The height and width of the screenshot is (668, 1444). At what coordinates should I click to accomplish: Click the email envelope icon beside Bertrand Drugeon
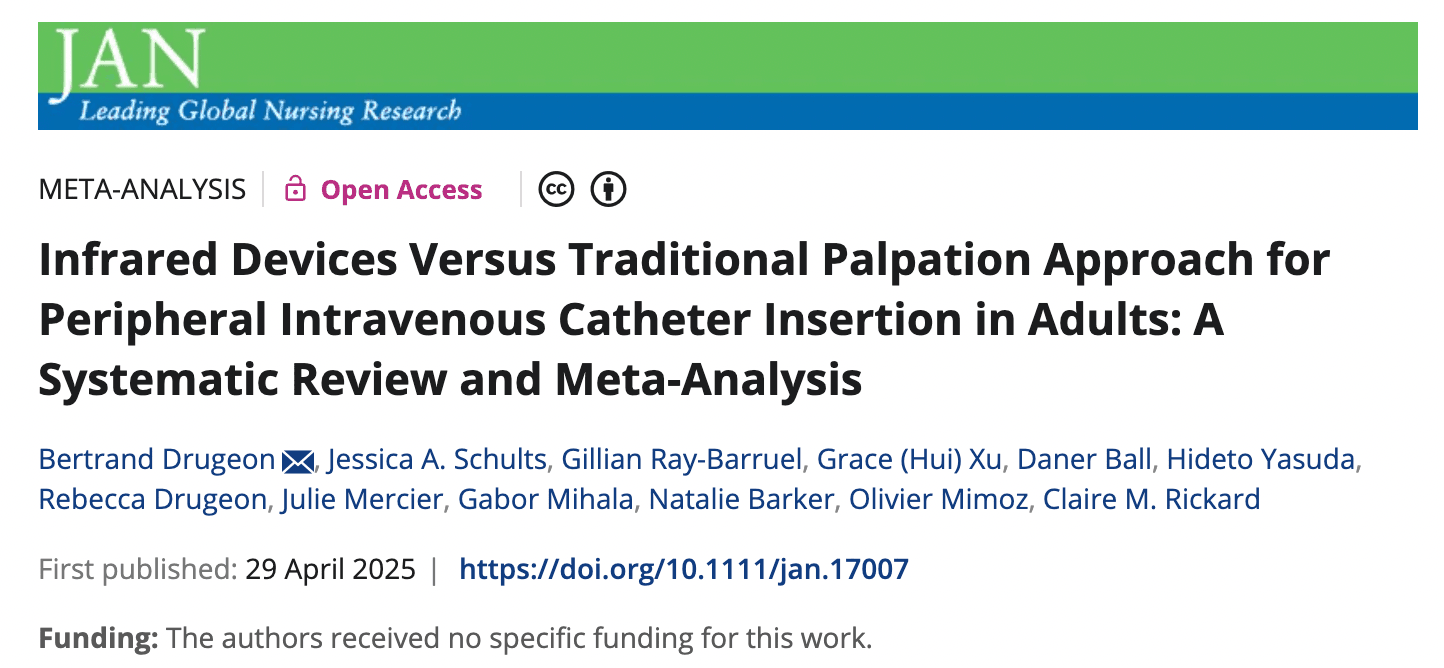point(298,460)
